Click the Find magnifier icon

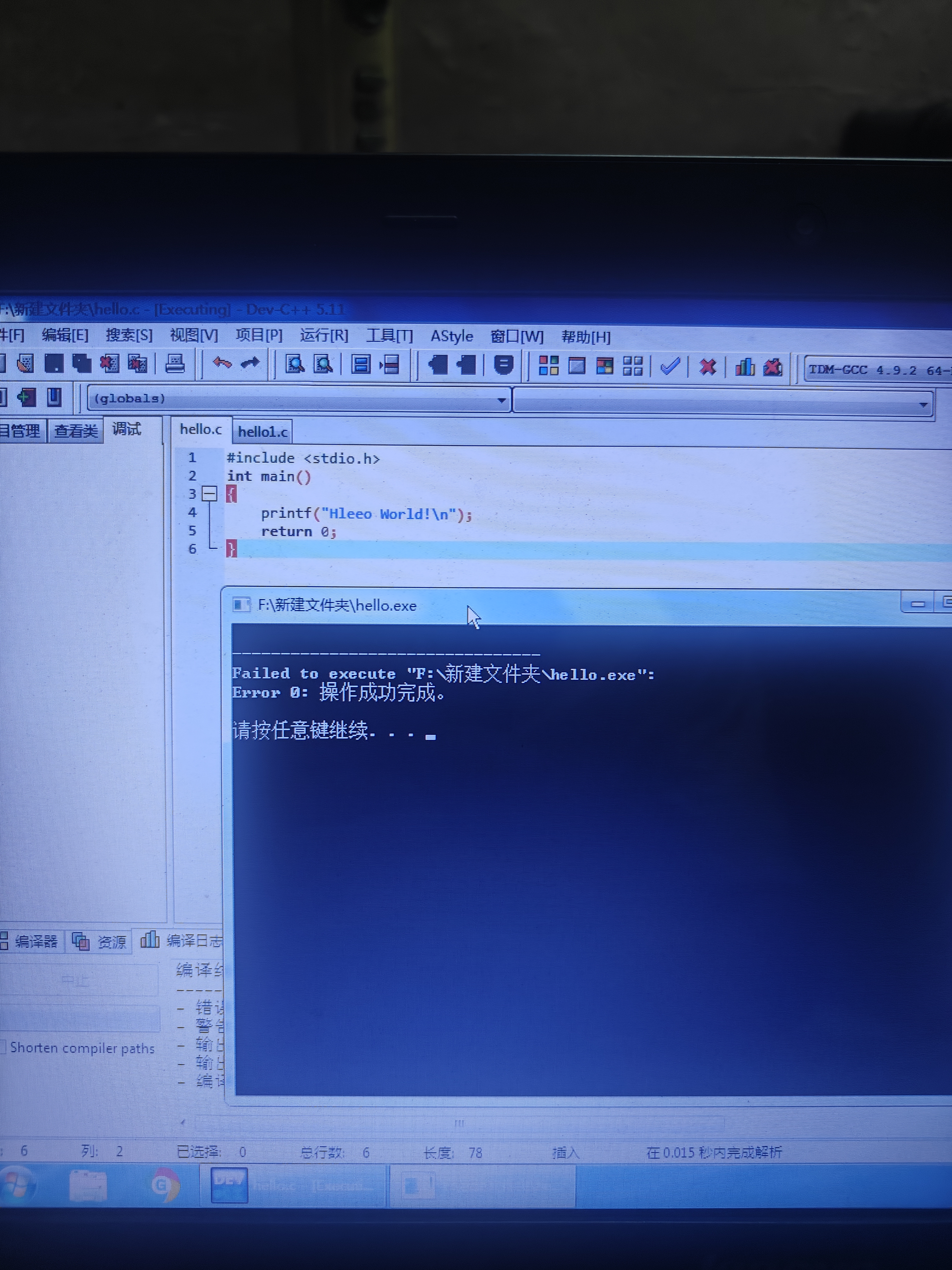point(295,364)
